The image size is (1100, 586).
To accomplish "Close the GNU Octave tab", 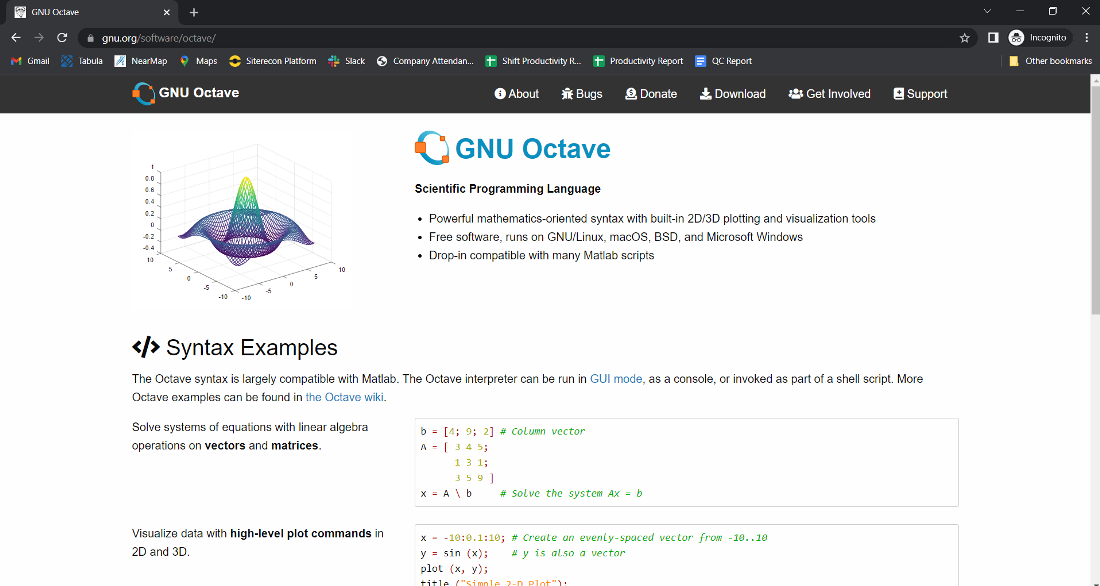I will 166,13.
